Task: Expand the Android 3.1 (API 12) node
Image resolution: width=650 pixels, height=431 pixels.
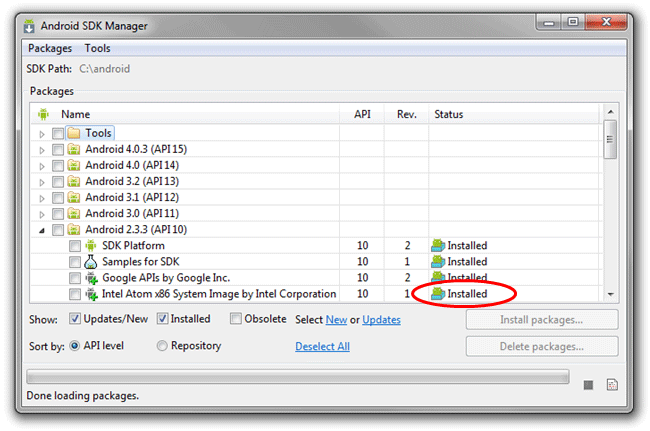Action: coord(42,199)
